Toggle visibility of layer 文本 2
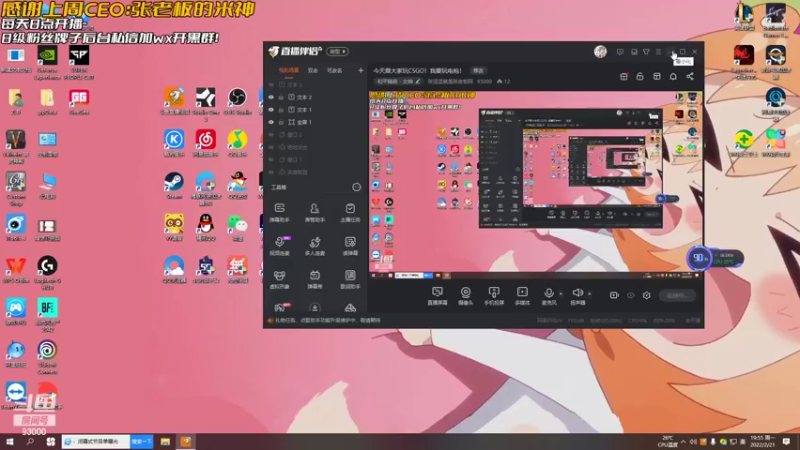The height and width of the screenshot is (450, 800). [271, 97]
